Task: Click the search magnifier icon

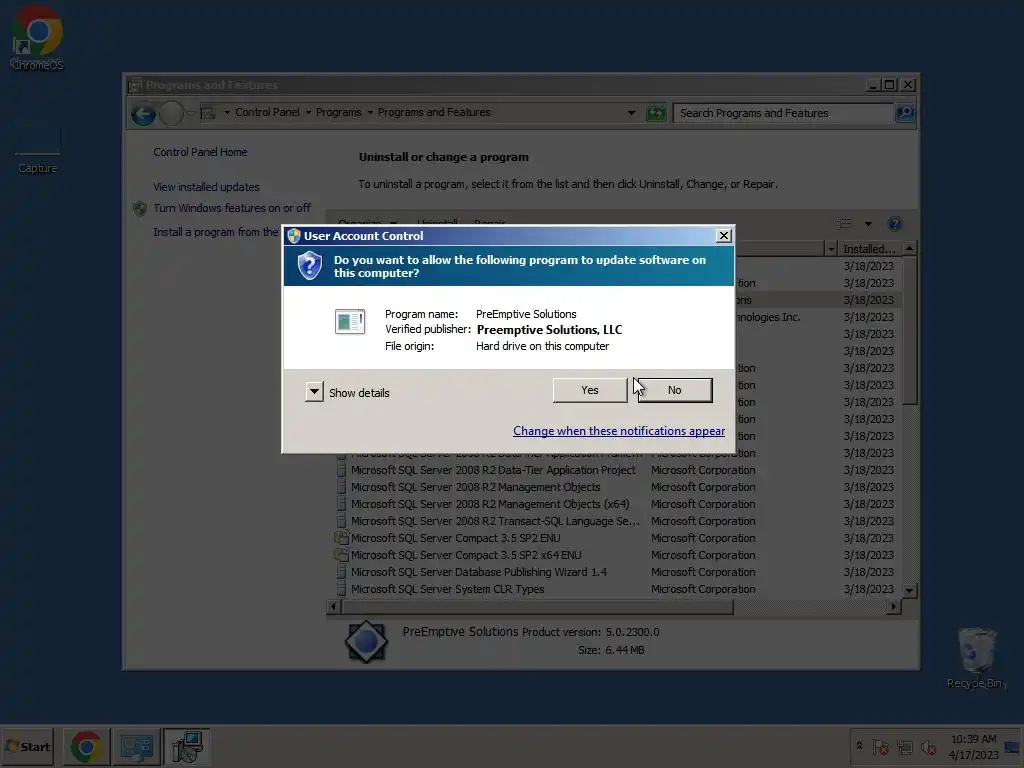Action: [x=904, y=113]
